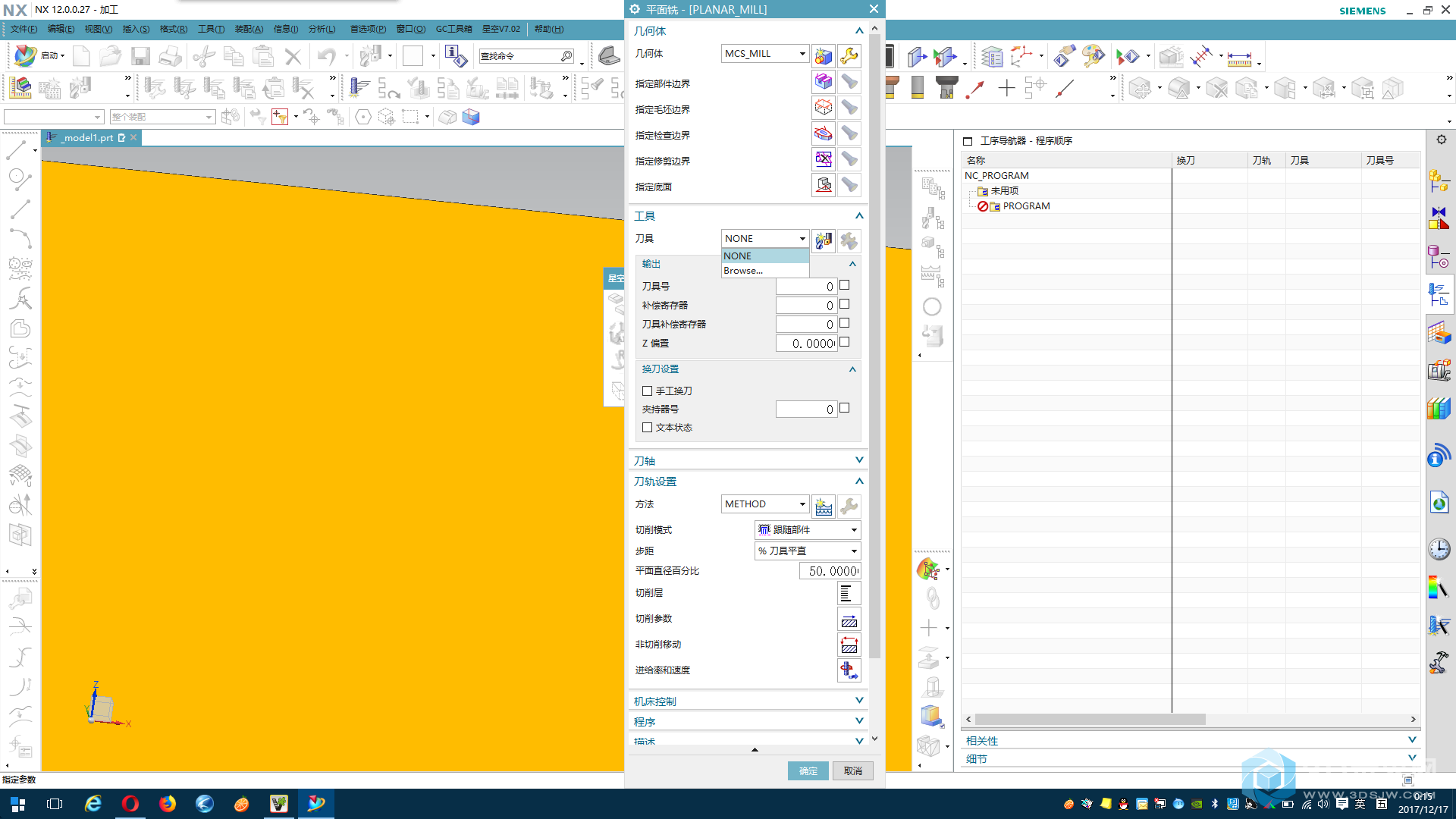
Task: Click the Open file icon in the toolbar
Action: (x=111, y=56)
